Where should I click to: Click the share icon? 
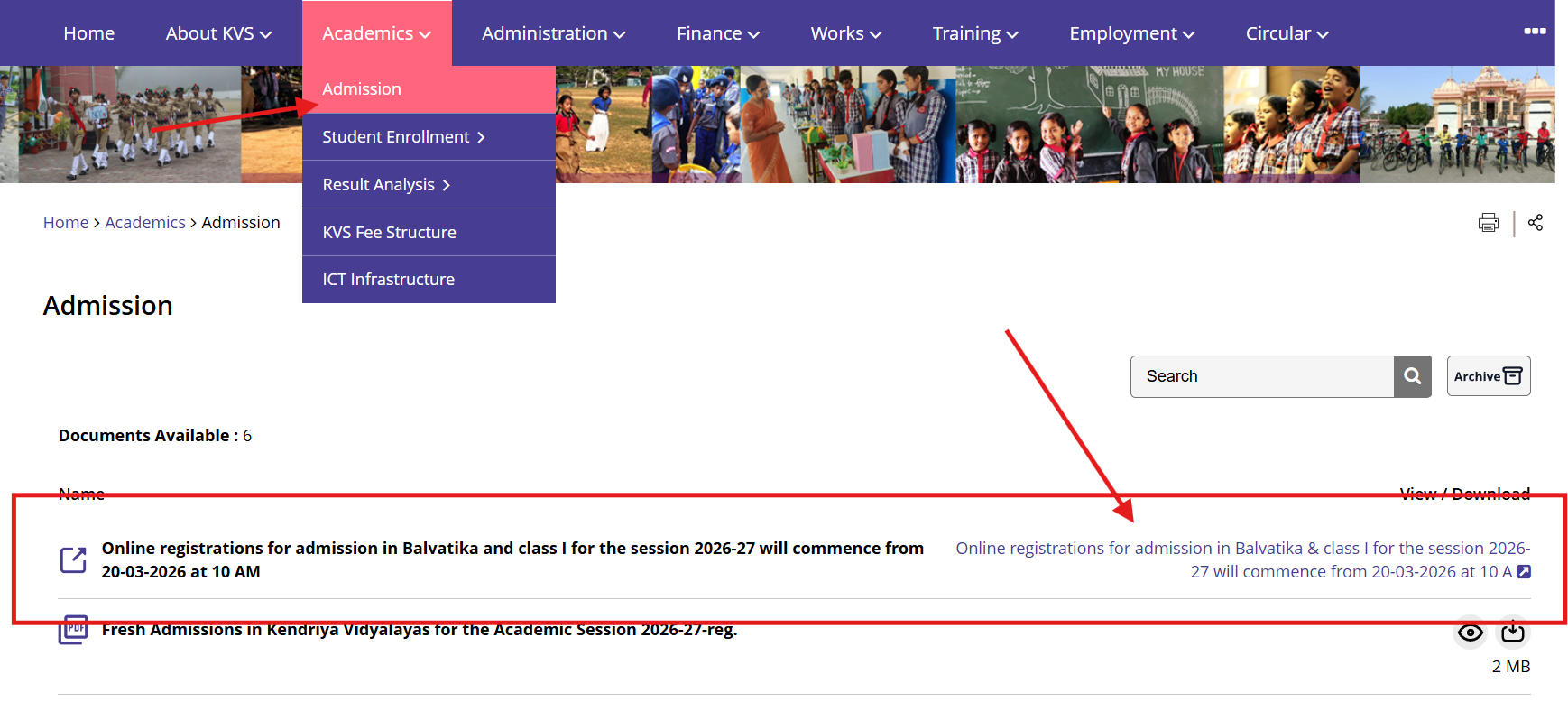pos(1536,223)
